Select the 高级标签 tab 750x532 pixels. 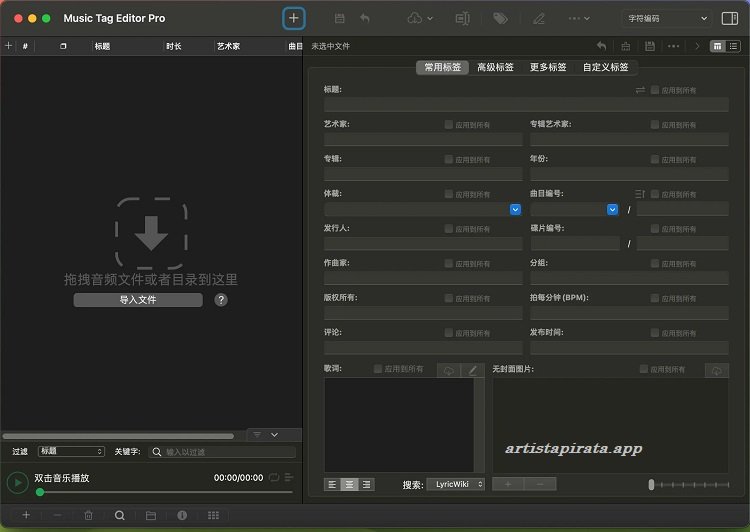click(x=495, y=67)
